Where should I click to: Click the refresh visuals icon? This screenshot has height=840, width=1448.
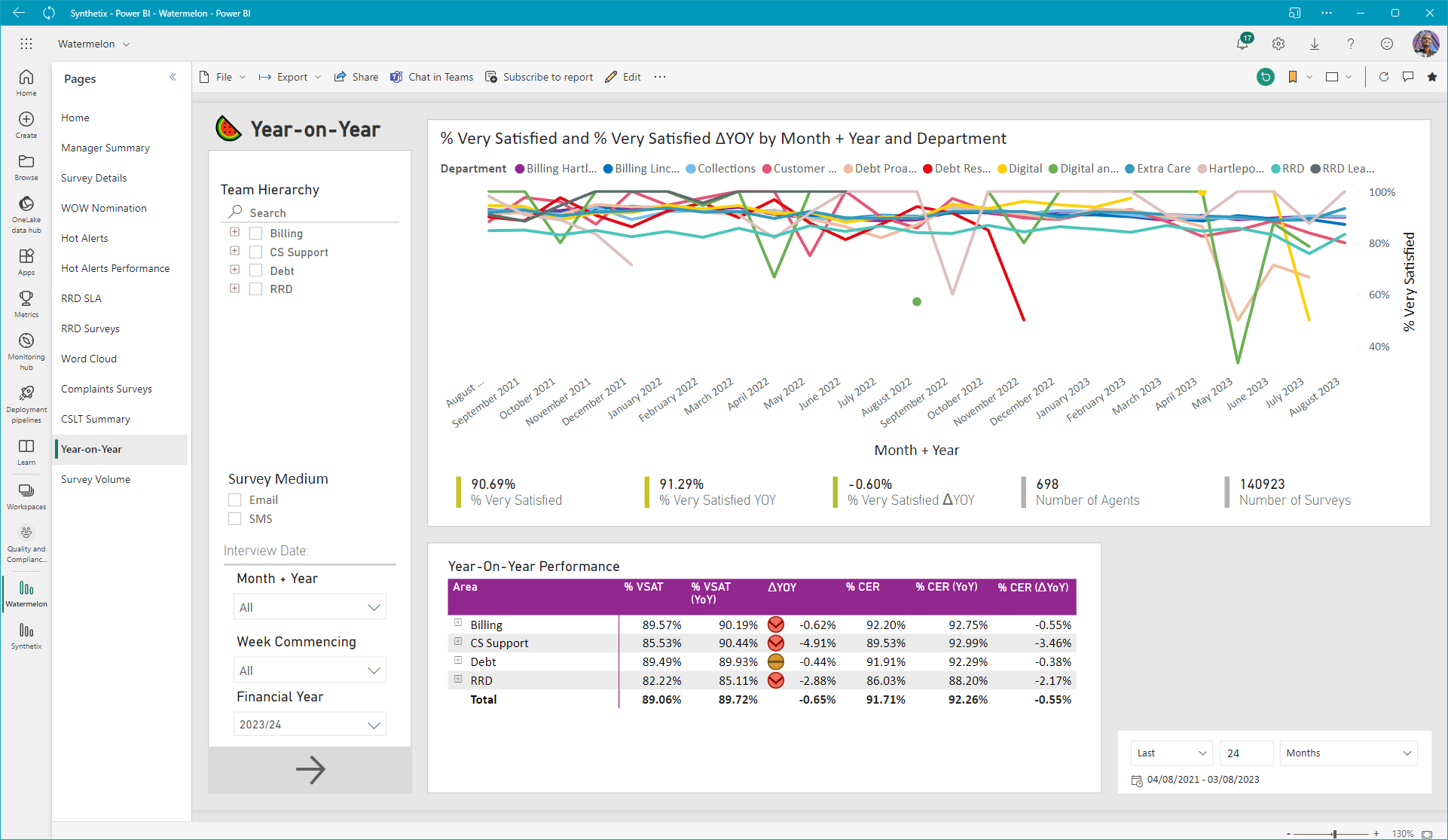click(x=1384, y=77)
